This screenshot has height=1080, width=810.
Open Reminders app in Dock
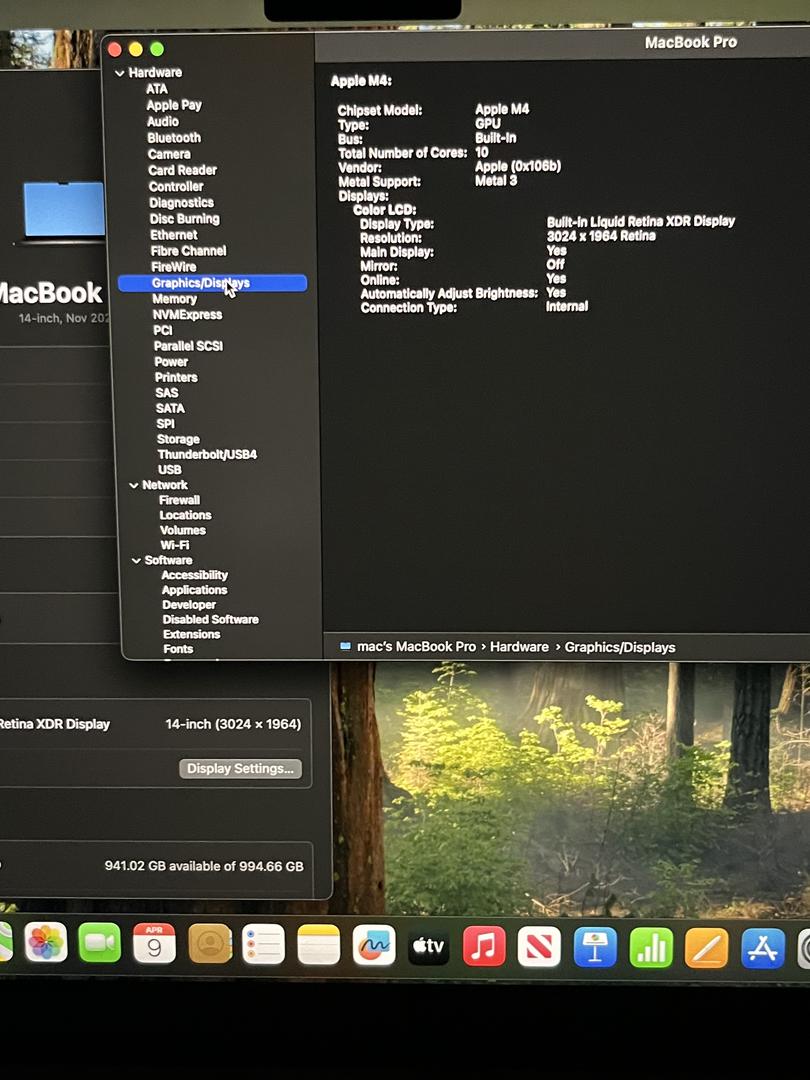coord(264,945)
